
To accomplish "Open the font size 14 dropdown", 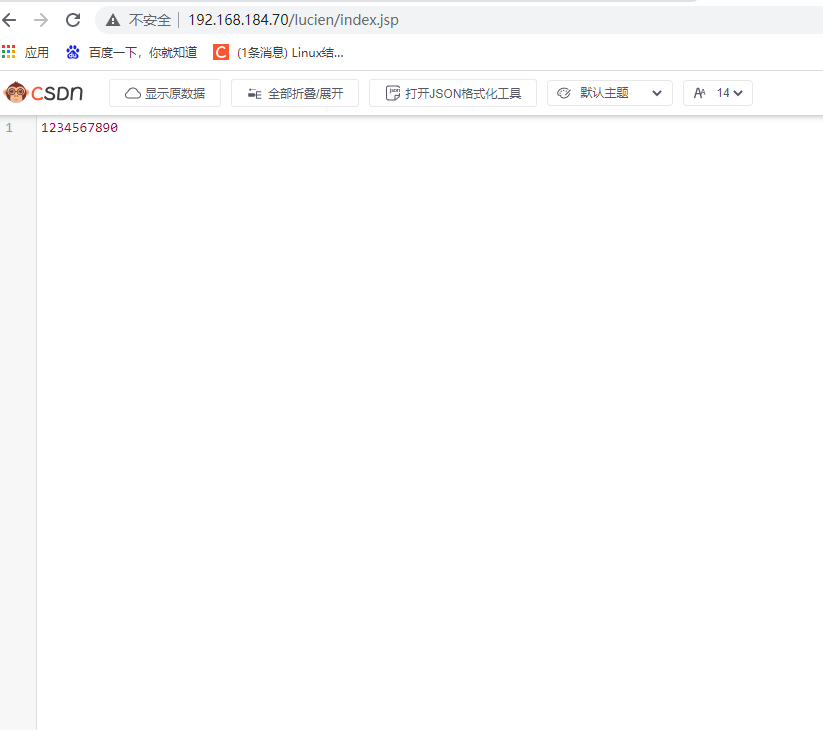I will tap(718, 93).
